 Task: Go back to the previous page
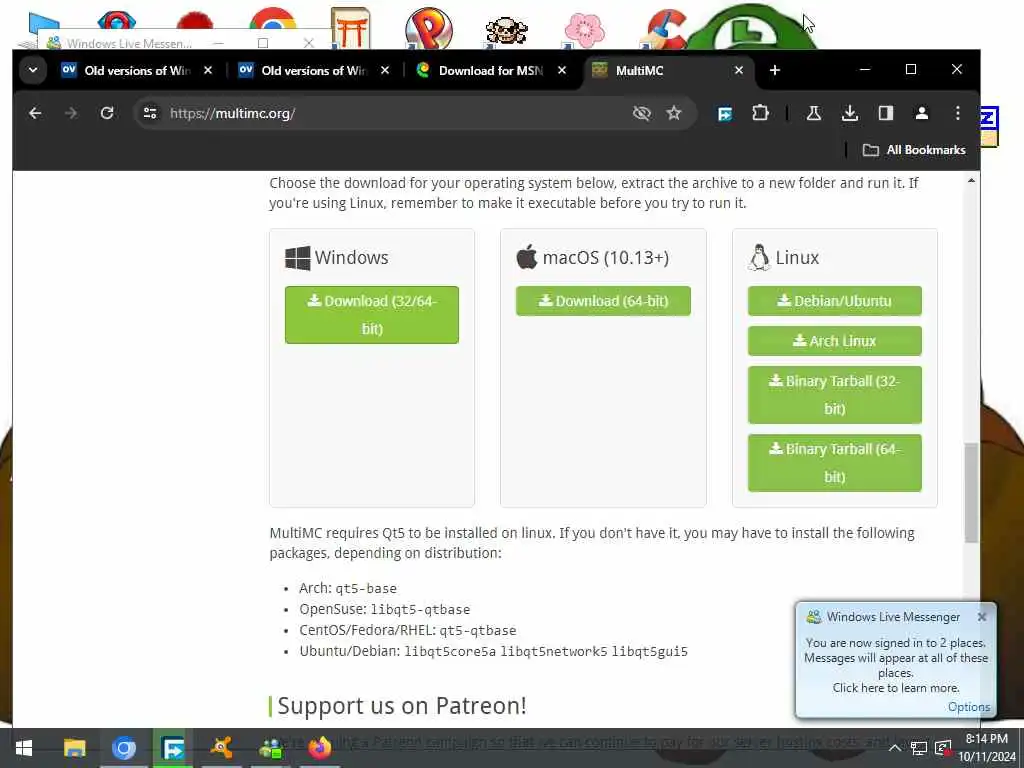[35, 113]
